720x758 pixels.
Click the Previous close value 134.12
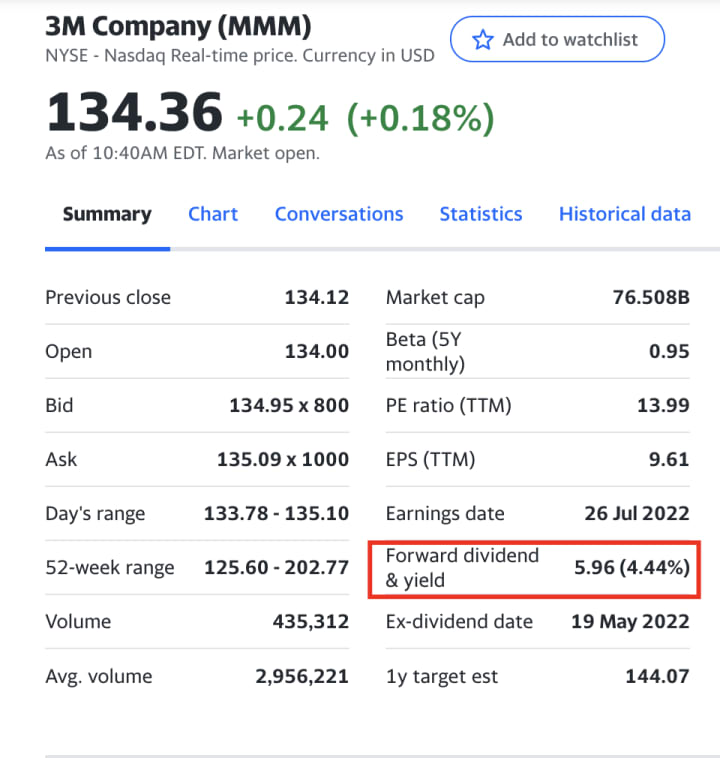[317, 297]
